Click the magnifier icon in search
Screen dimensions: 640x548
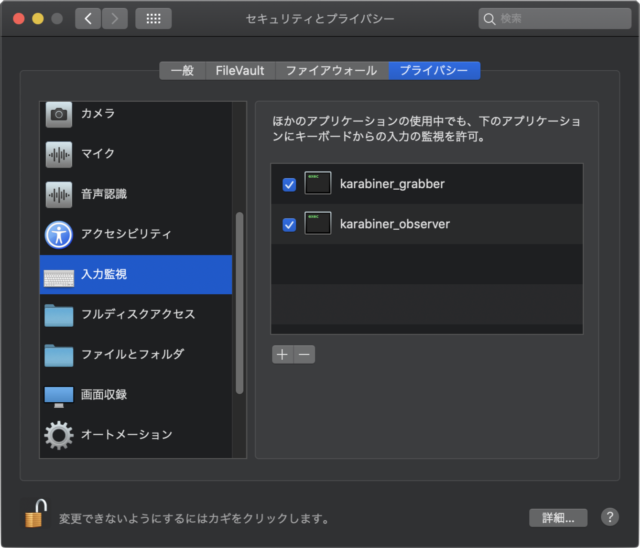[x=489, y=19]
